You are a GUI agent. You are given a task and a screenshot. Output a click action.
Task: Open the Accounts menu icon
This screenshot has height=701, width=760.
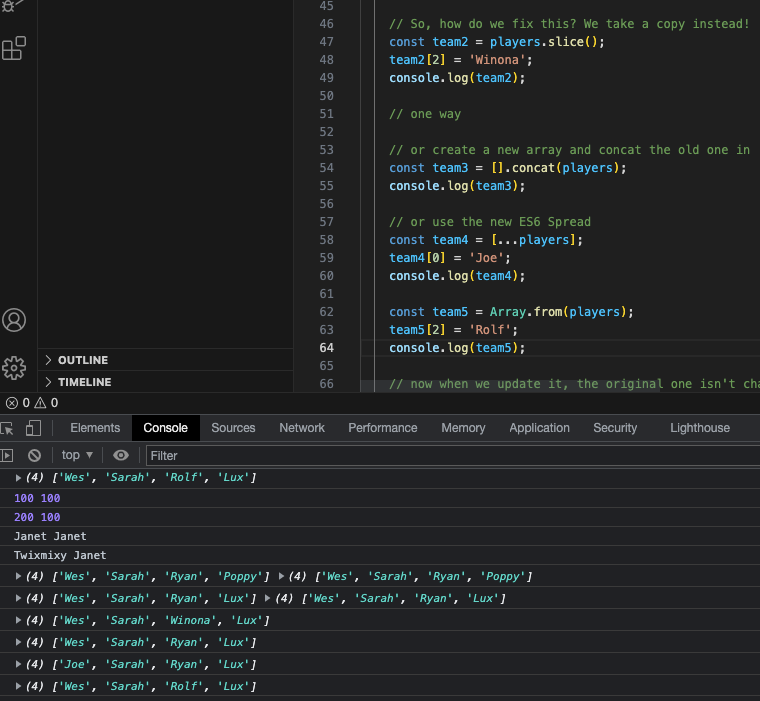coord(14,320)
